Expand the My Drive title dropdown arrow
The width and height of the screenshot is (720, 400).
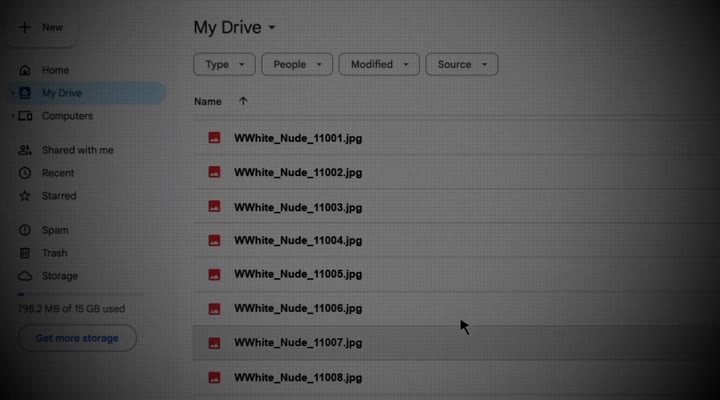[272, 28]
